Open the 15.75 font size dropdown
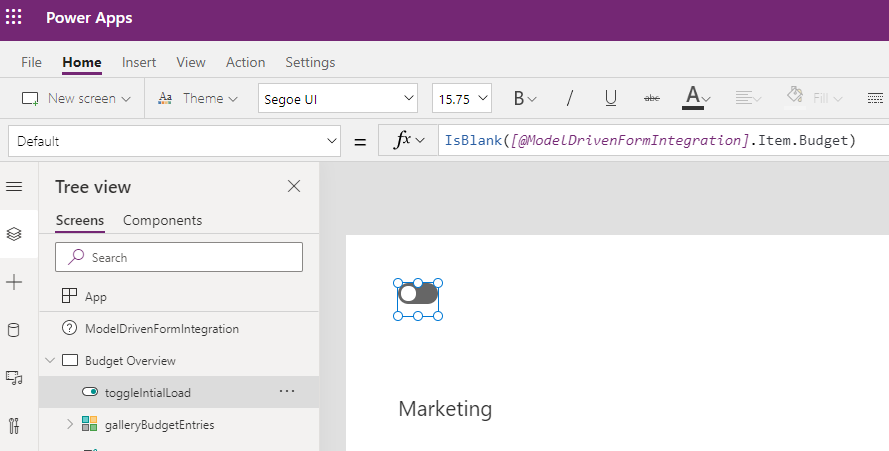The height and width of the screenshot is (451, 889). tap(462, 99)
